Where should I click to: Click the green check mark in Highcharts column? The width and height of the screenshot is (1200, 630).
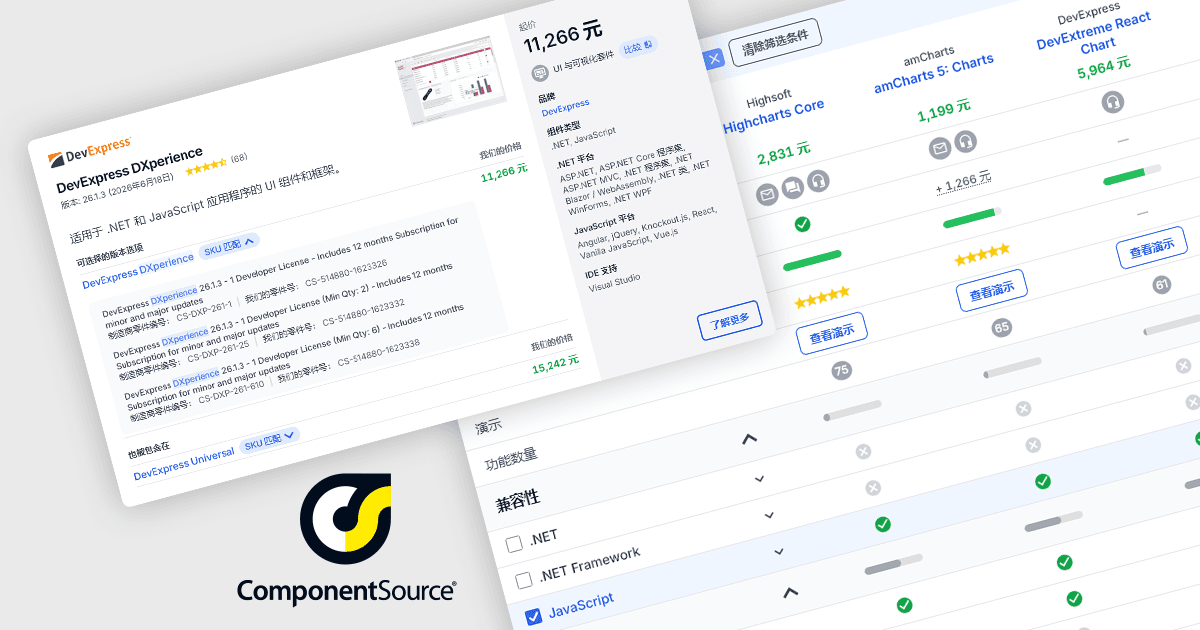(x=802, y=223)
